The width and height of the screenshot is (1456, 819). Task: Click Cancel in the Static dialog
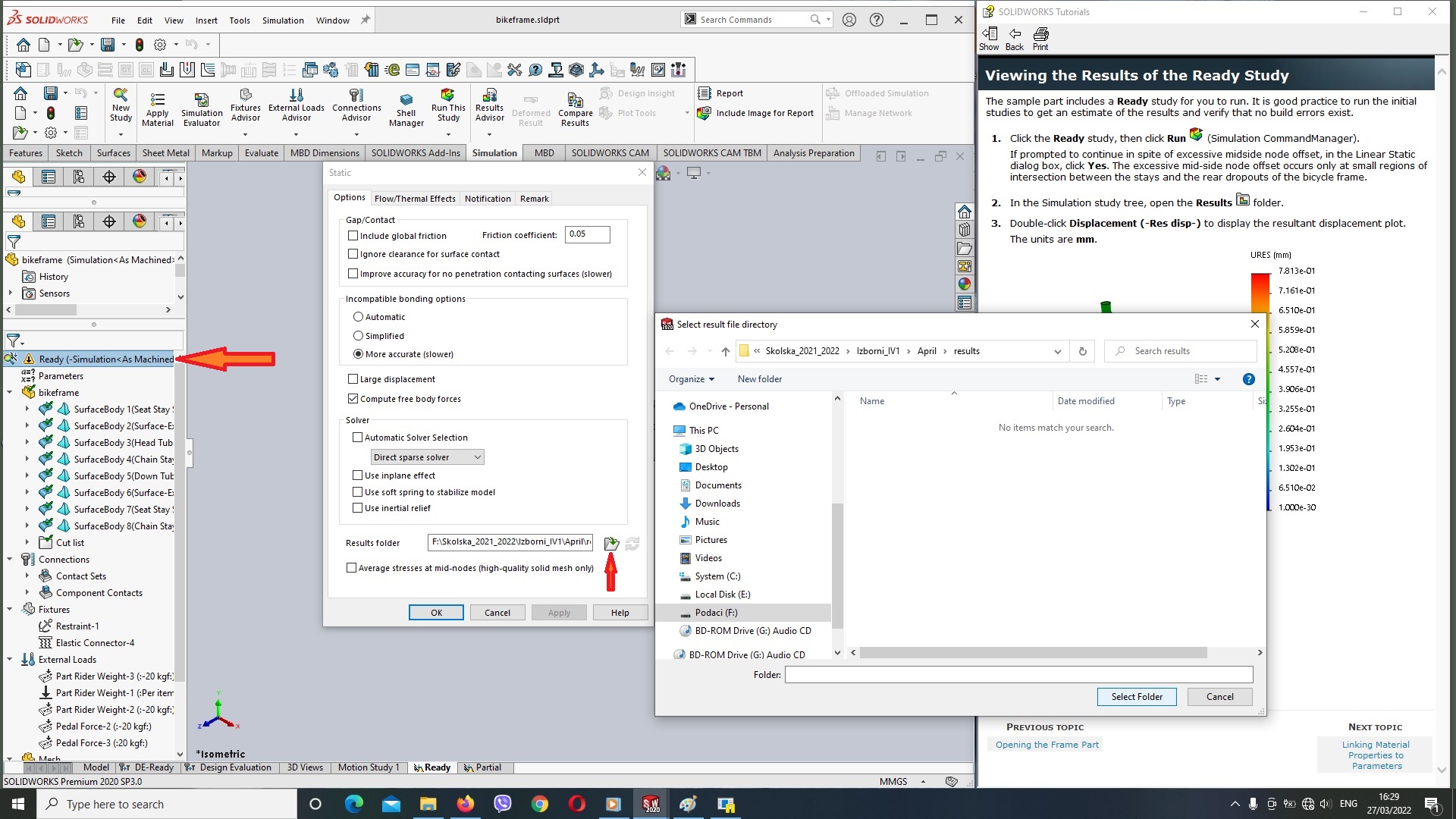pos(497,613)
